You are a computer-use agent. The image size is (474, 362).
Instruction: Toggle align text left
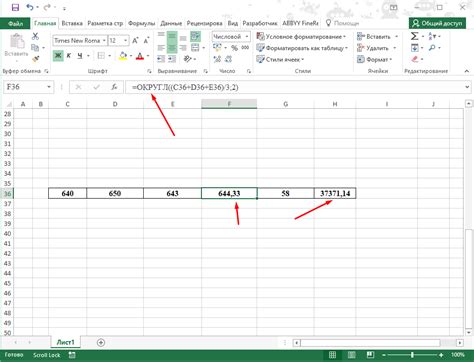pos(161,48)
